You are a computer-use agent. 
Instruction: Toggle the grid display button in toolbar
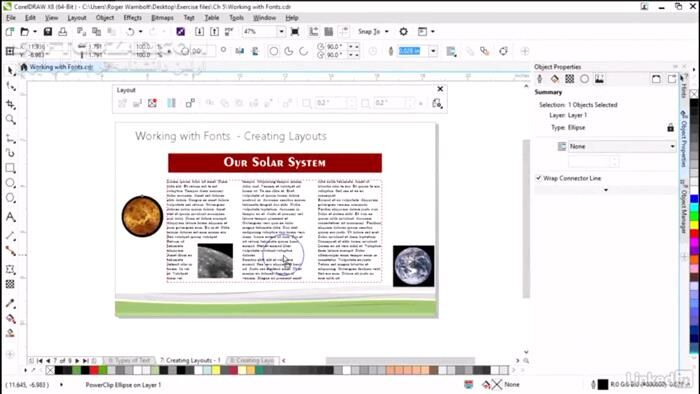click(329, 32)
